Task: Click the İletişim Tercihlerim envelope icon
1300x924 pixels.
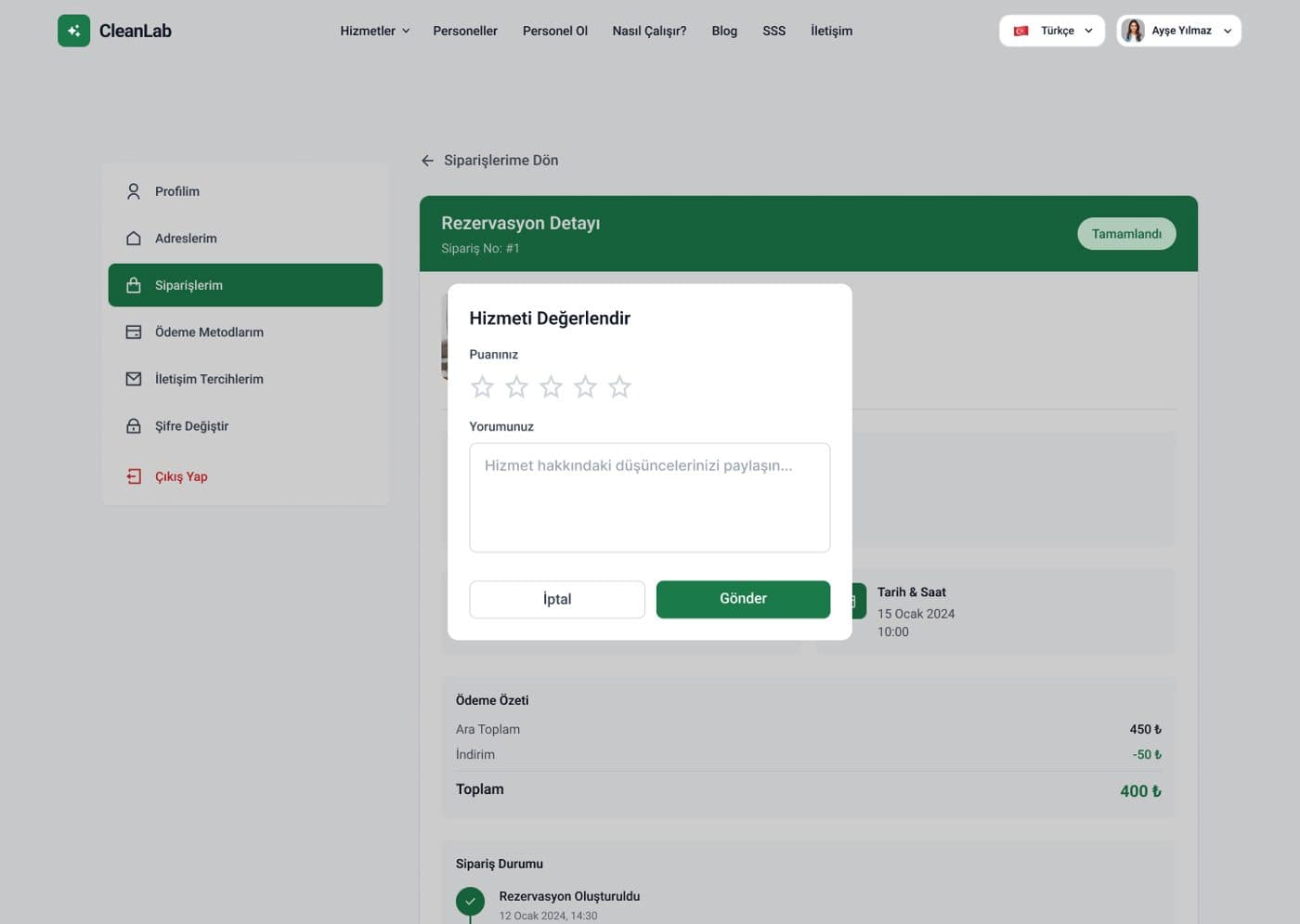Action: pos(134,379)
